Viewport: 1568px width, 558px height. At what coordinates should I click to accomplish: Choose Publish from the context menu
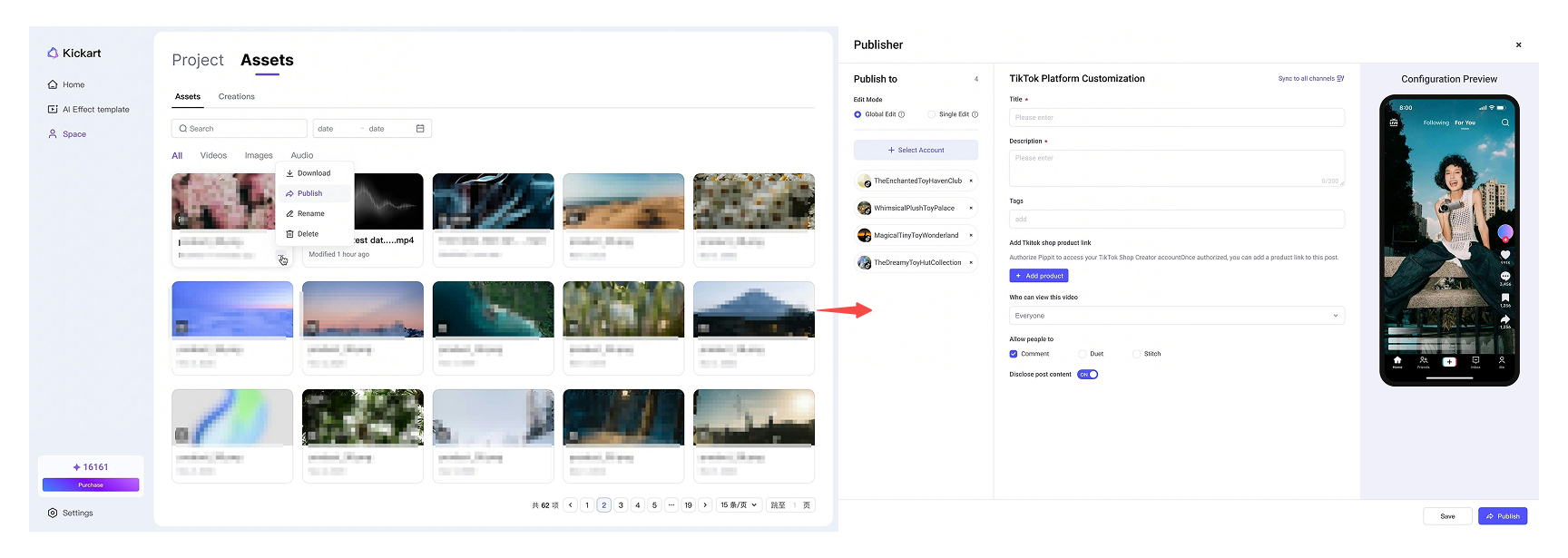point(313,193)
